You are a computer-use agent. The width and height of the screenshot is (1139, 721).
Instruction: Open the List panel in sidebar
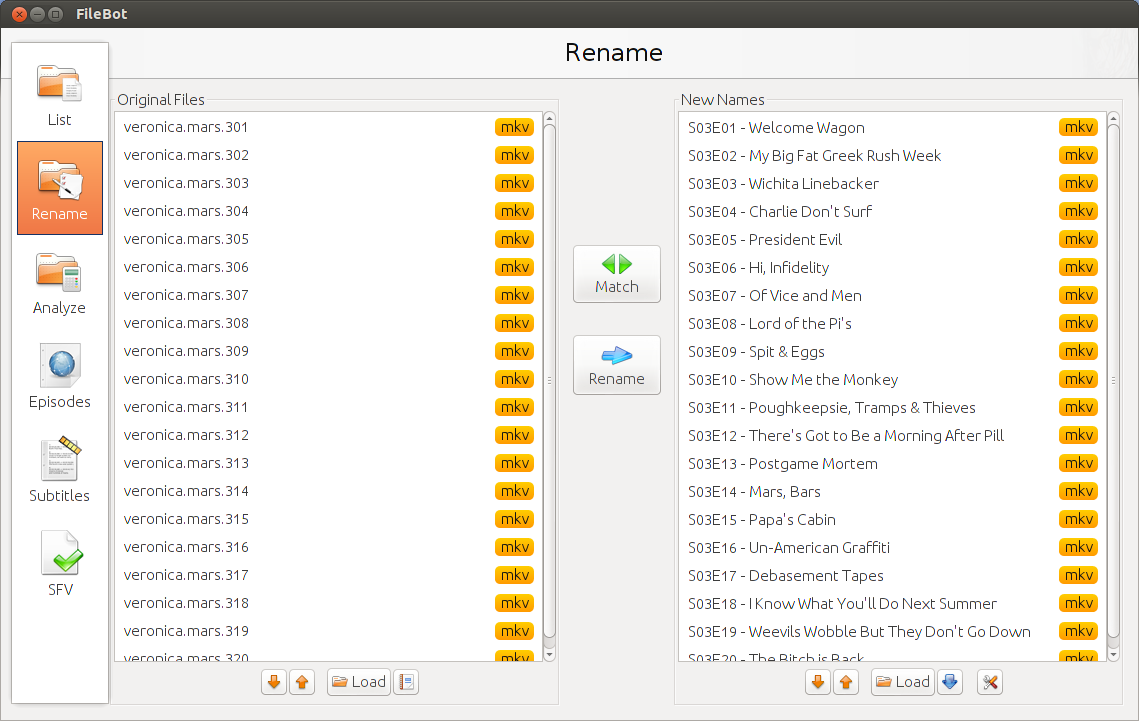[x=60, y=94]
